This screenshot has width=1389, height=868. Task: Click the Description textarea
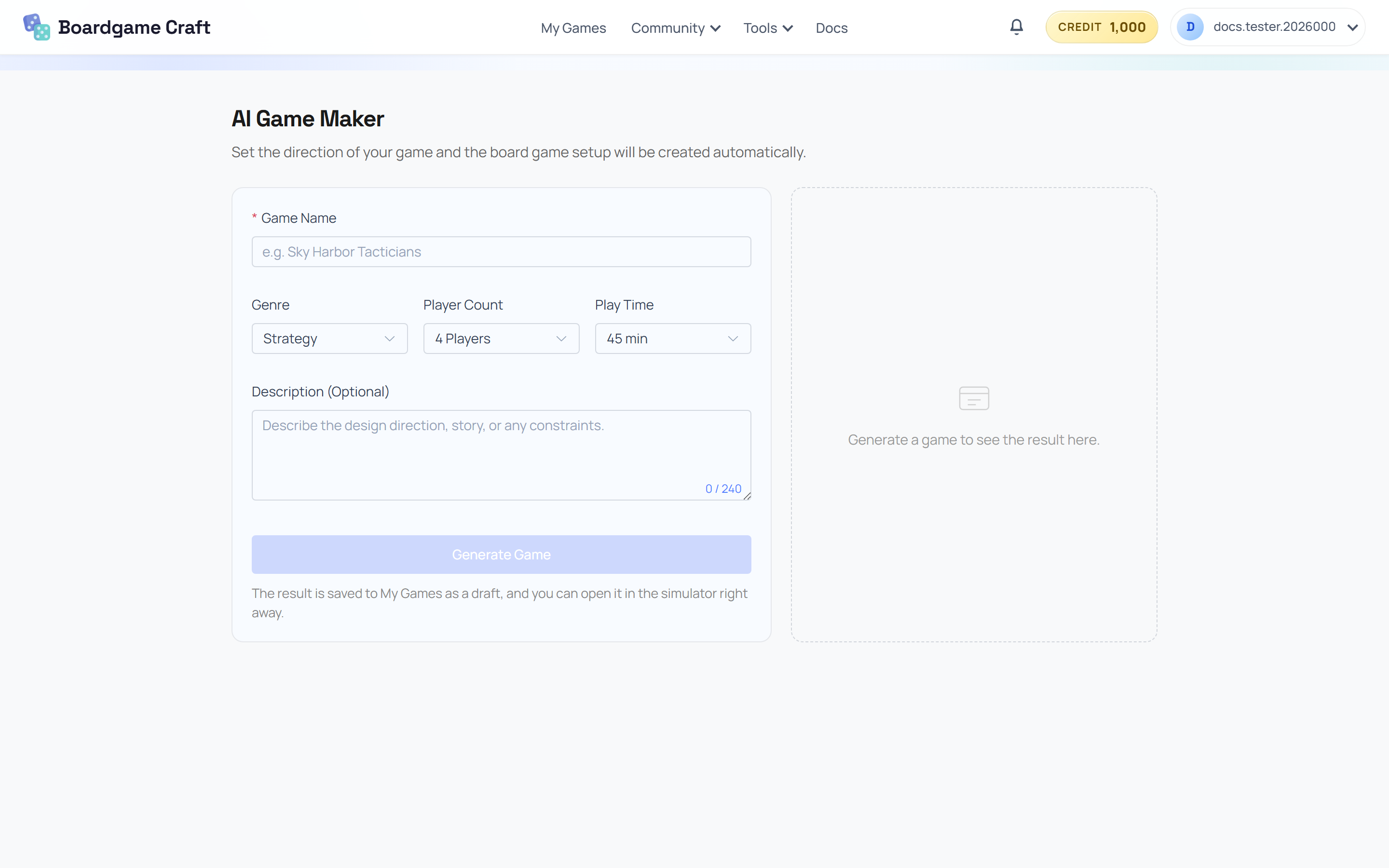tap(501, 455)
